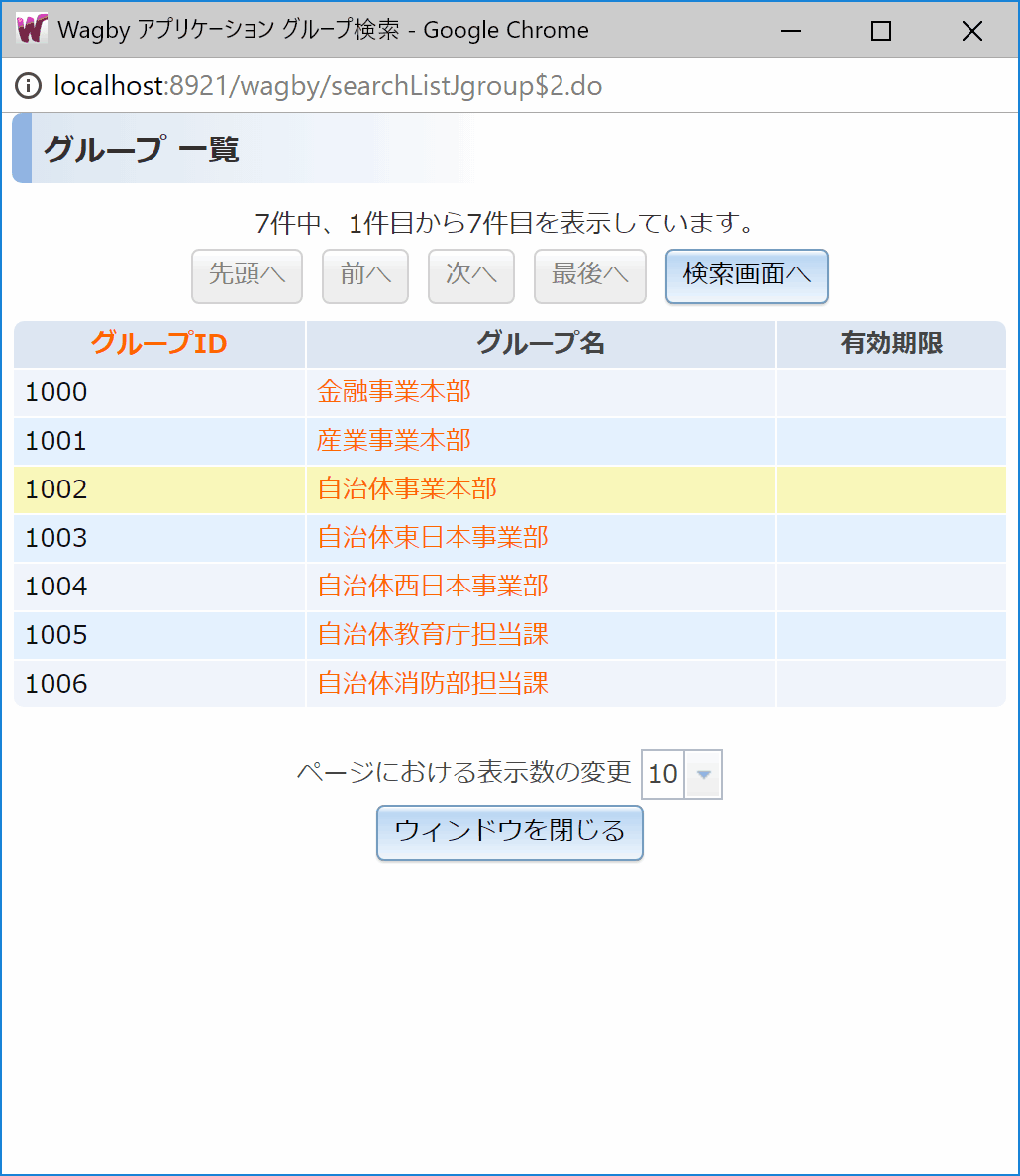Click ウィンドウを閉じる button

coord(510,832)
